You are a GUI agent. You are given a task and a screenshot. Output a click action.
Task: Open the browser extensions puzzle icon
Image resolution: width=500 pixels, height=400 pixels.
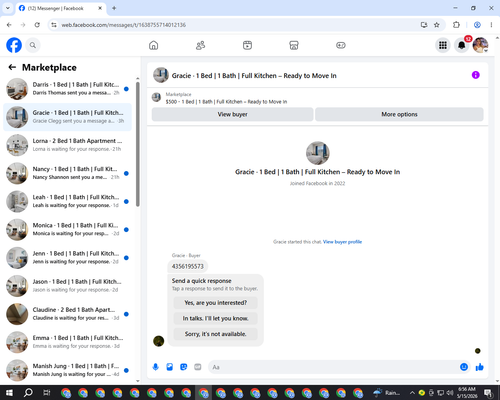pos(456,25)
